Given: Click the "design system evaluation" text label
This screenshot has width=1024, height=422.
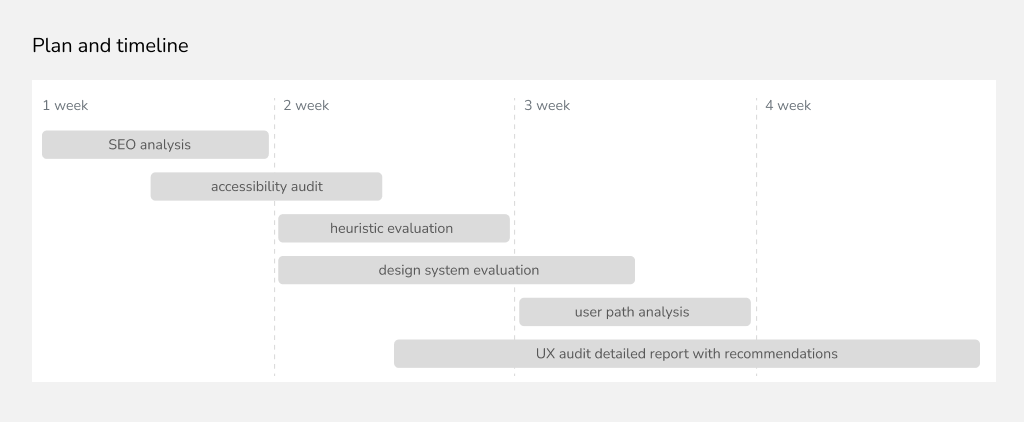Looking at the screenshot, I should tap(459, 271).
